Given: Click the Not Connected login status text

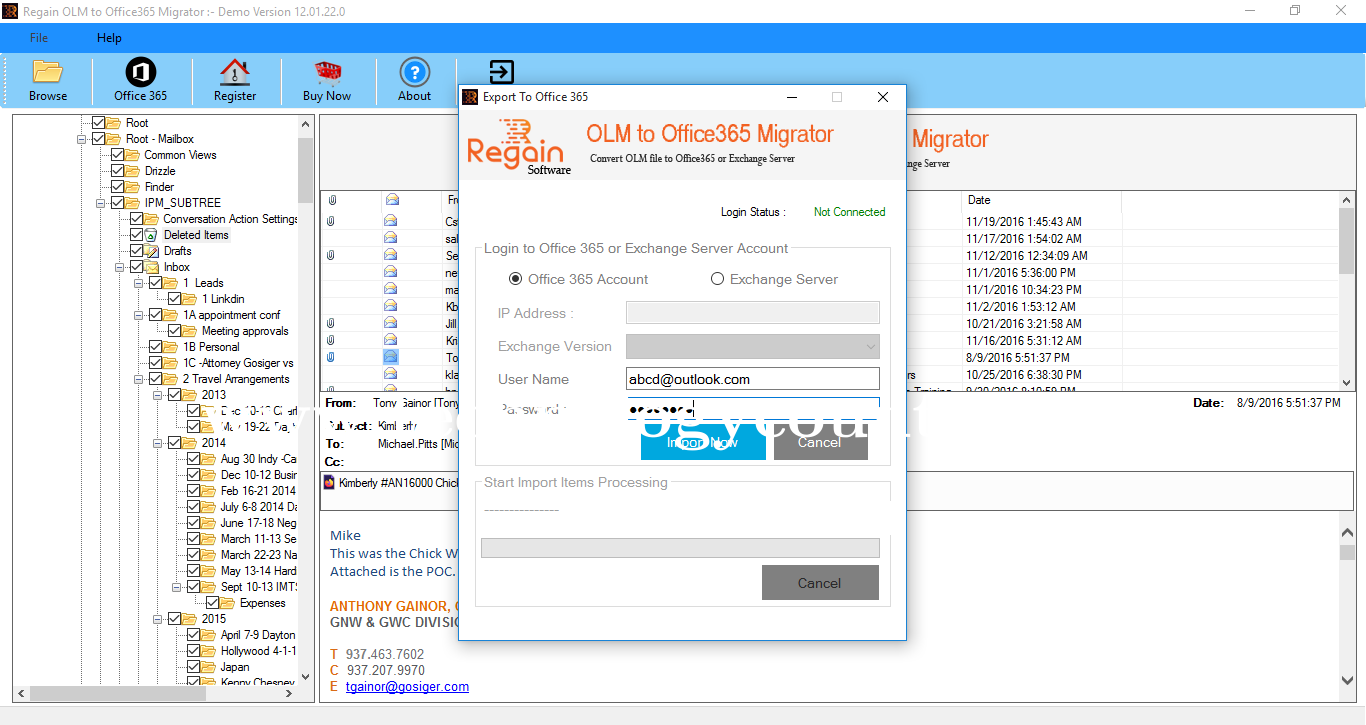Looking at the screenshot, I should (849, 212).
